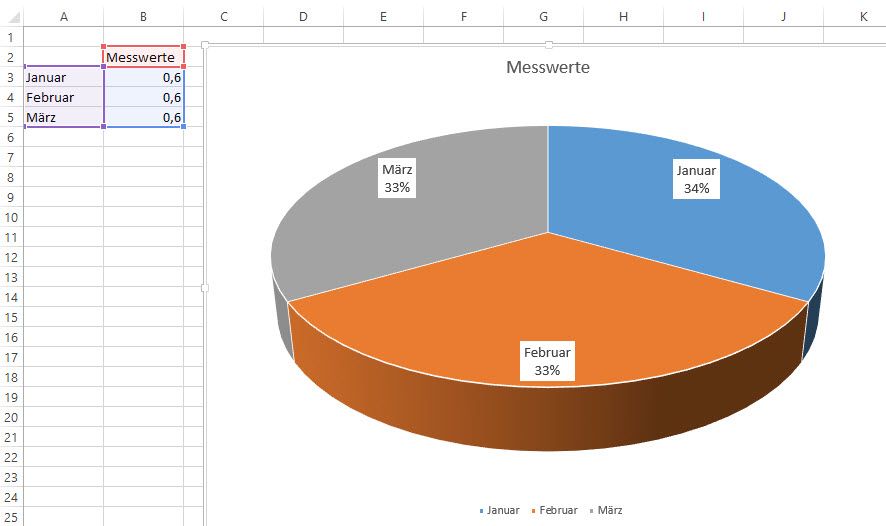Screen dimensions: 886x526
Task: Select column G header
Action: click(544, 17)
